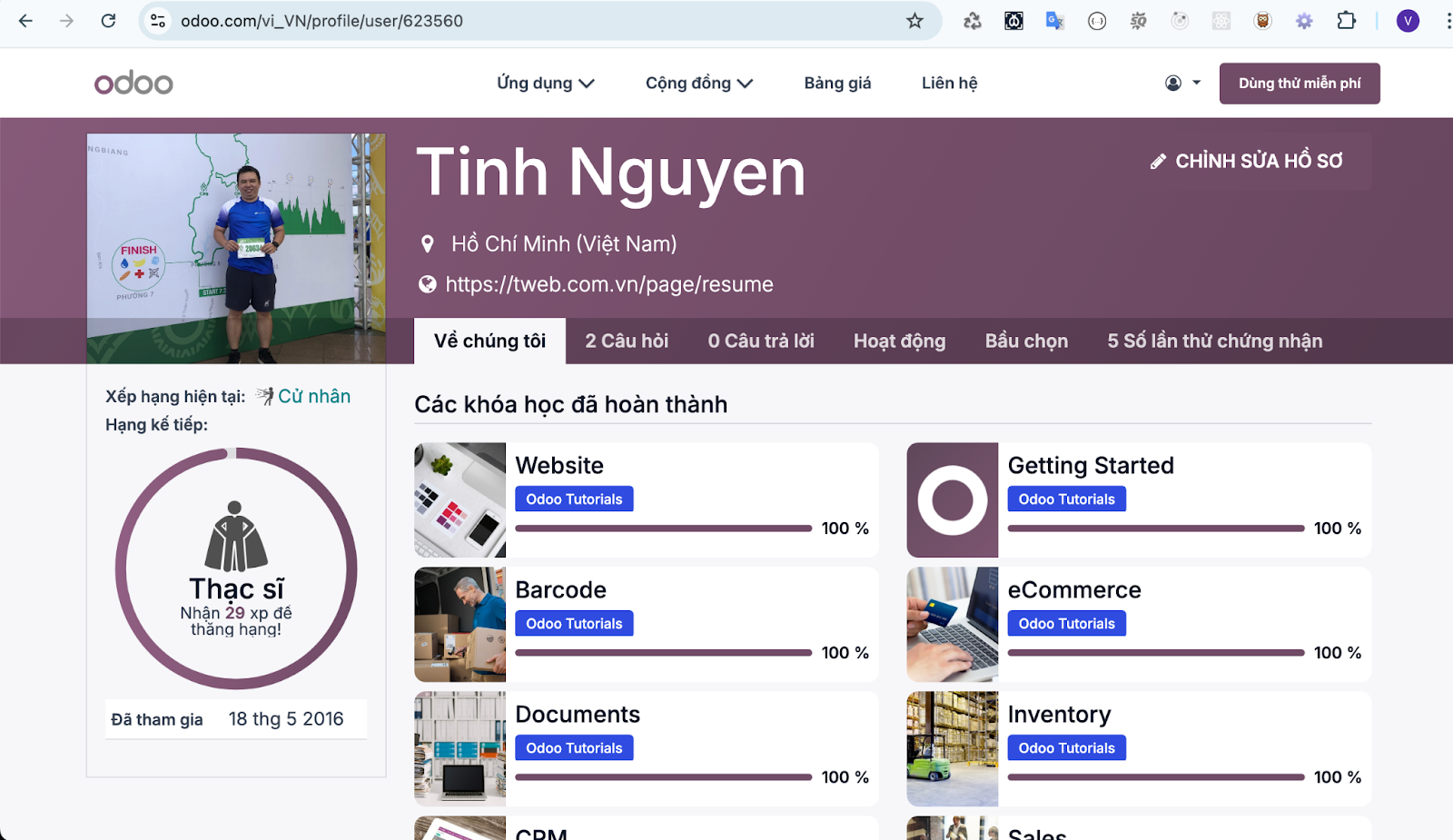Click the user account icon in the header
Screen dimensions: 1453x840
click(1173, 83)
